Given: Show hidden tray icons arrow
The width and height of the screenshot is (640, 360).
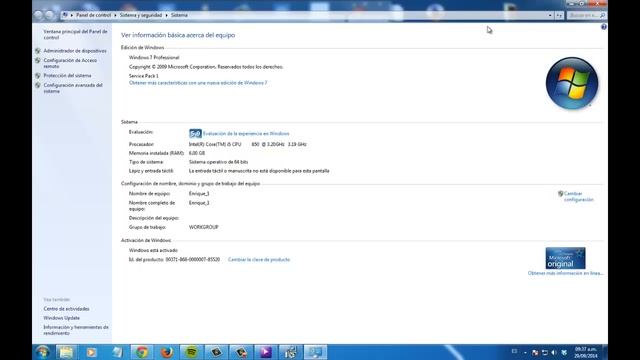Looking at the screenshot, I should (525, 352).
